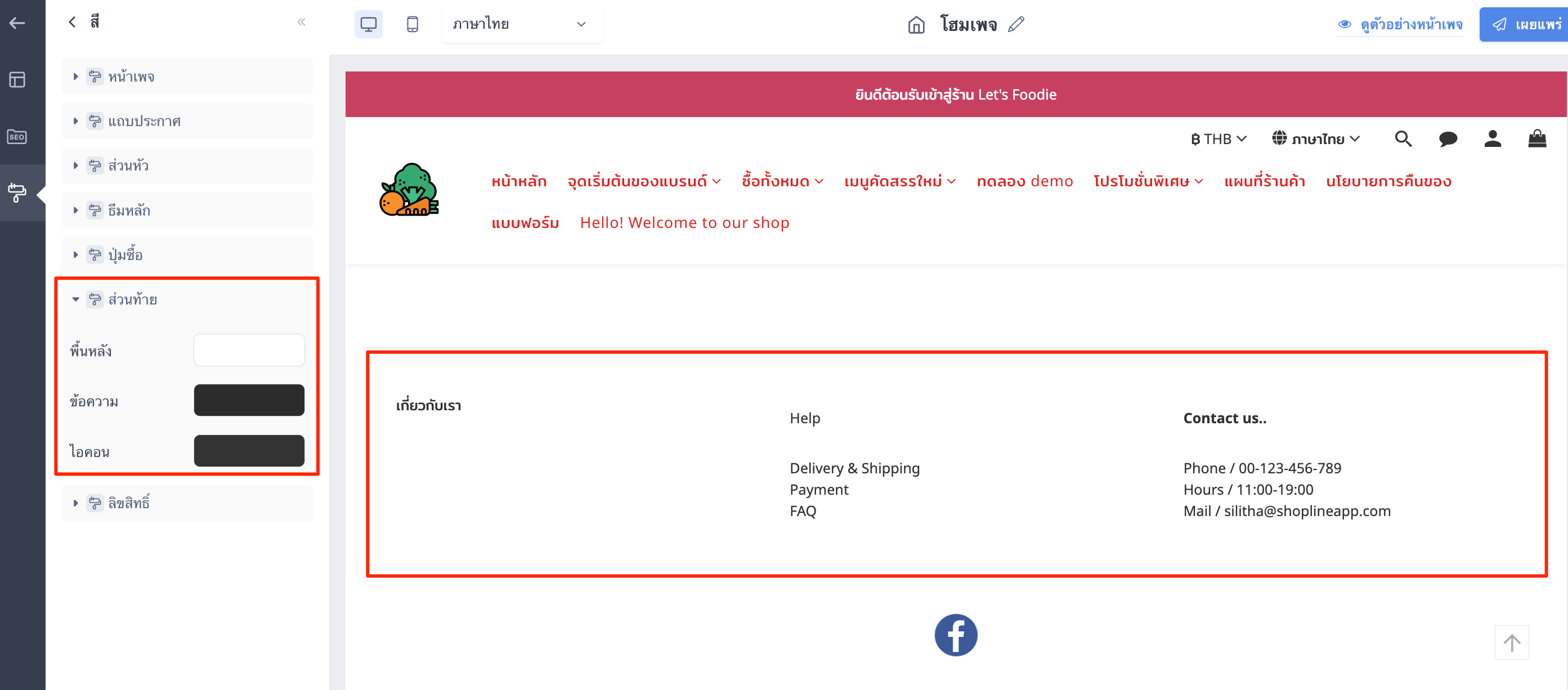Expand the ส่วนหัว color section
Screen dimensions: 1568x690
coord(187,165)
